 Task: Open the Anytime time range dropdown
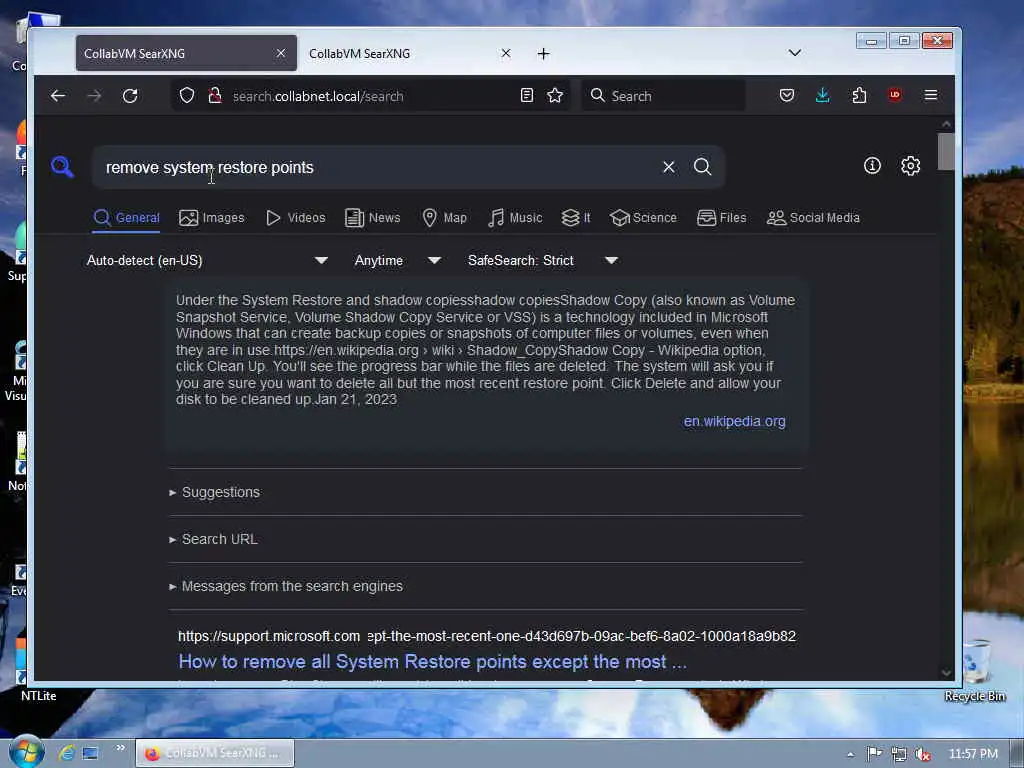[398, 260]
